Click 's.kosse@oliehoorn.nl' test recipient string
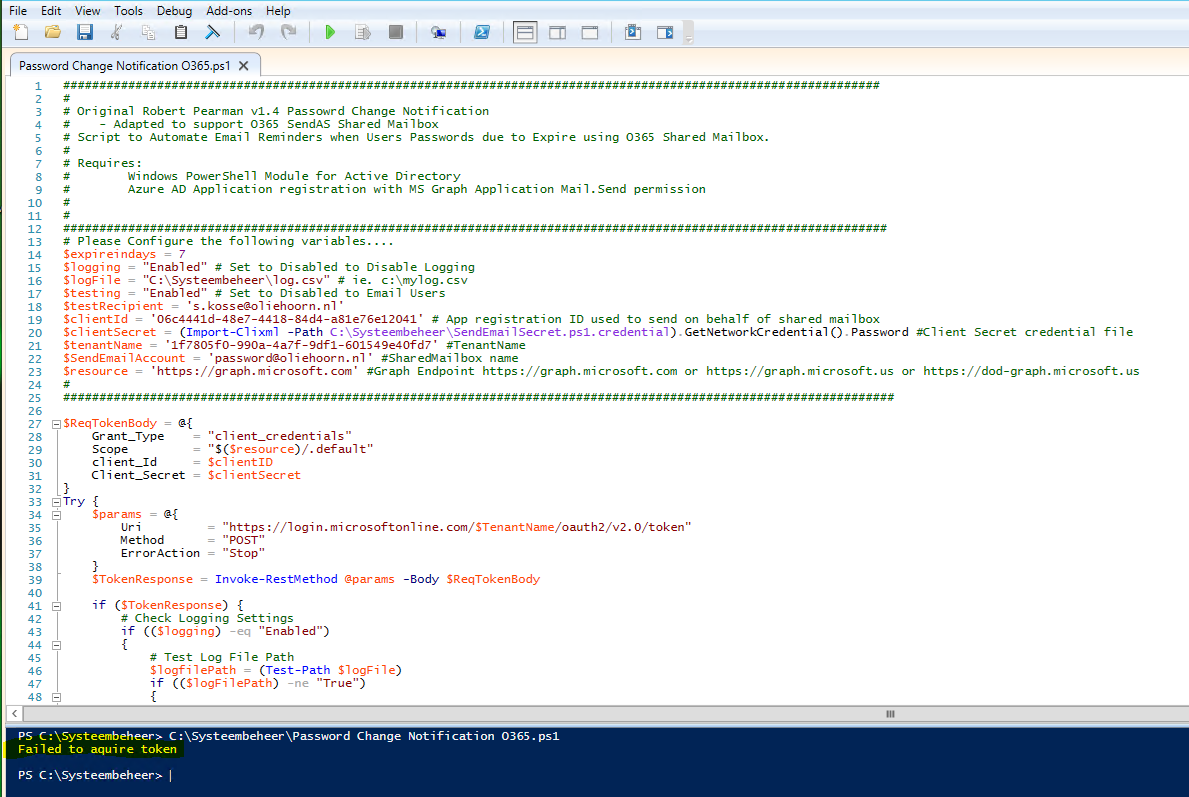This screenshot has height=797, width=1189. point(265,306)
